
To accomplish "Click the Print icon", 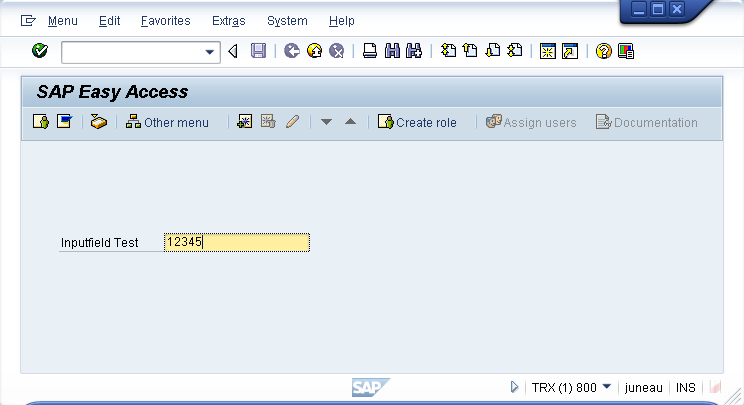I will 370,51.
